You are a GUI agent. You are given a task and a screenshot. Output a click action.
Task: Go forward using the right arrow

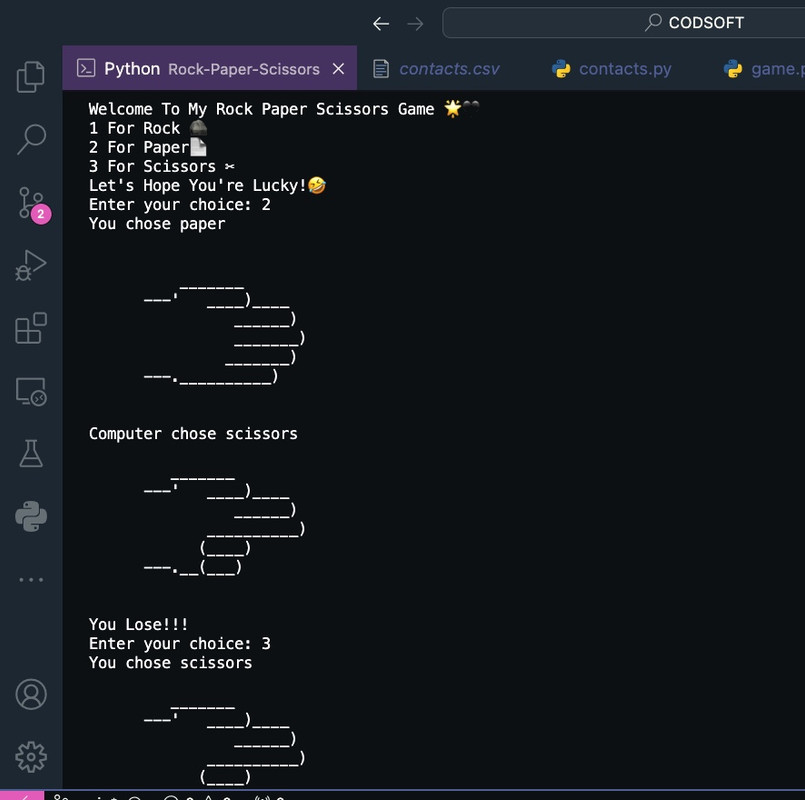(x=415, y=24)
